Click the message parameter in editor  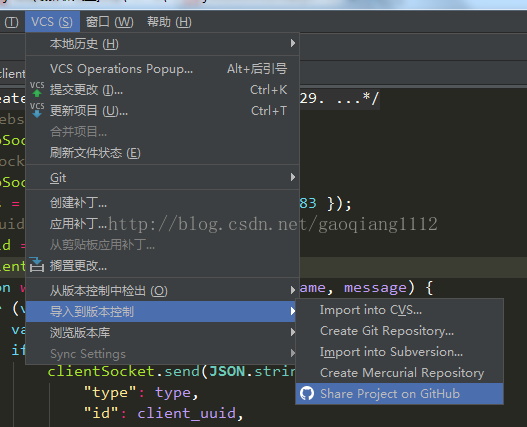click(375, 288)
